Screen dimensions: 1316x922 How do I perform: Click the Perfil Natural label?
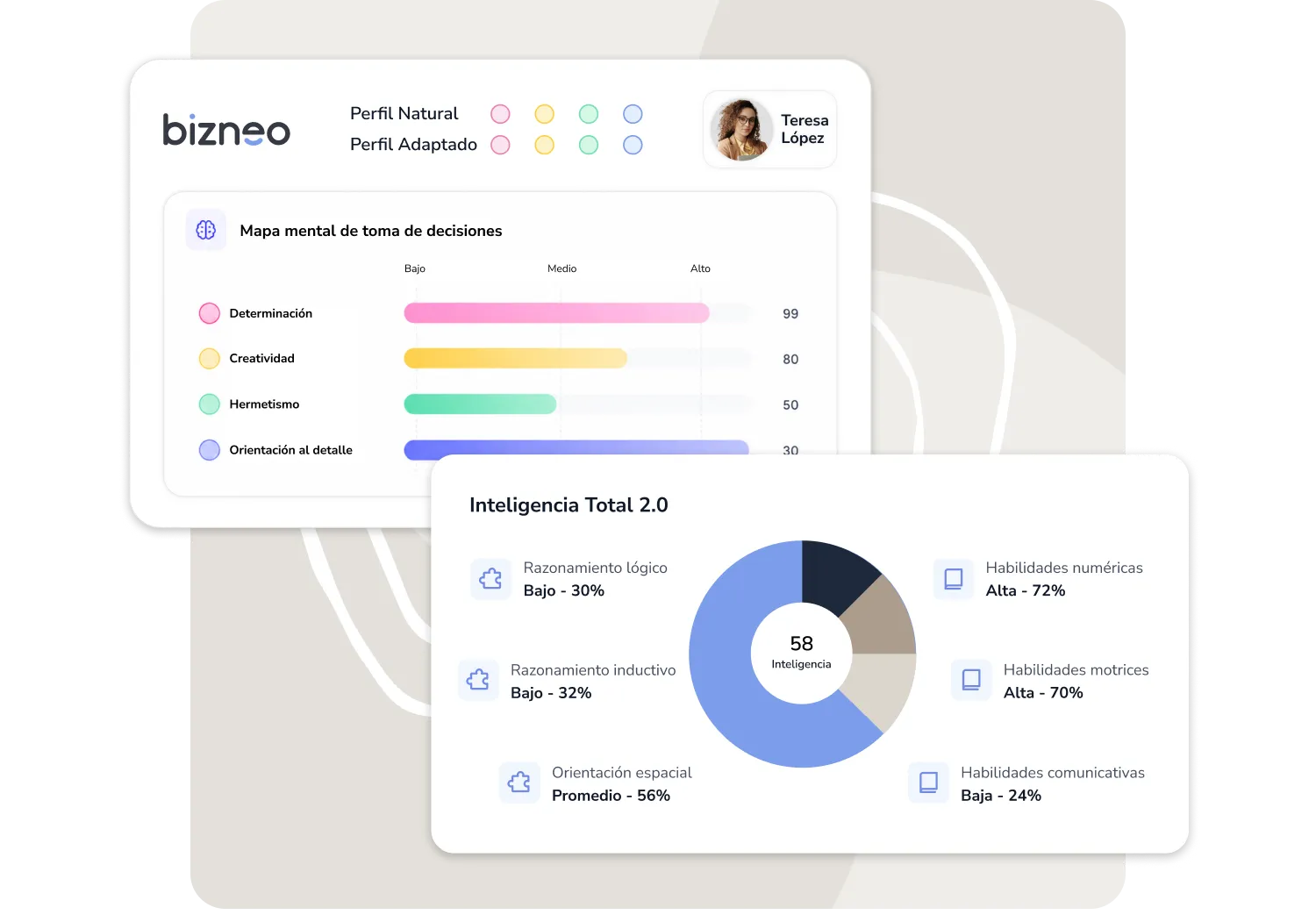(404, 113)
